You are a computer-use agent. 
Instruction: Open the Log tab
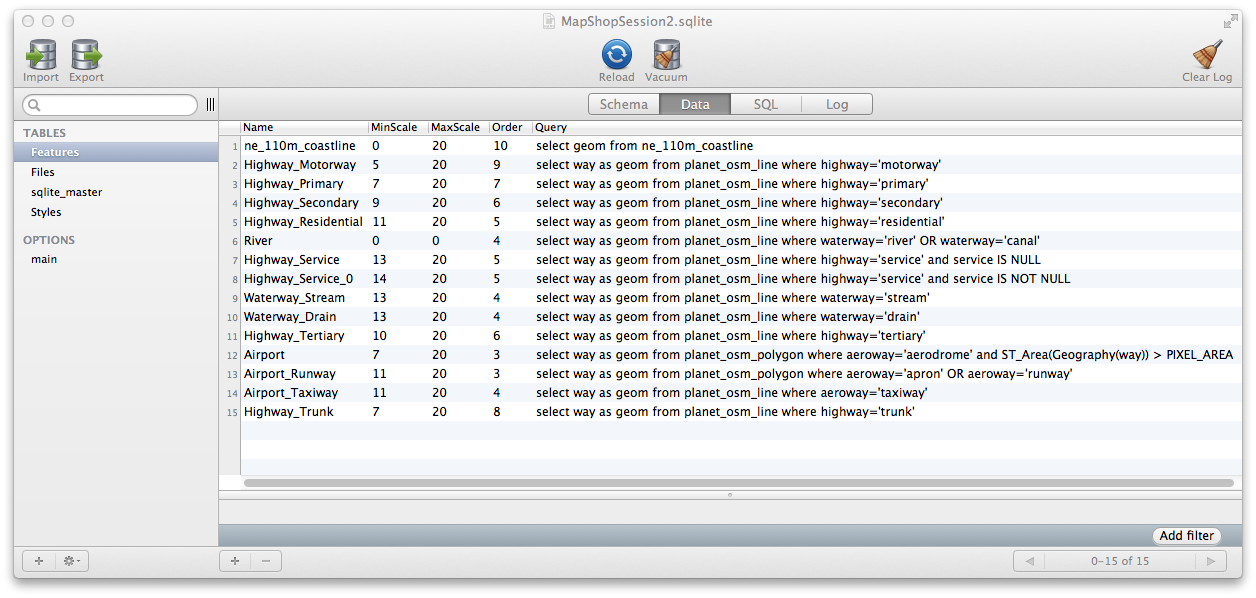837,104
